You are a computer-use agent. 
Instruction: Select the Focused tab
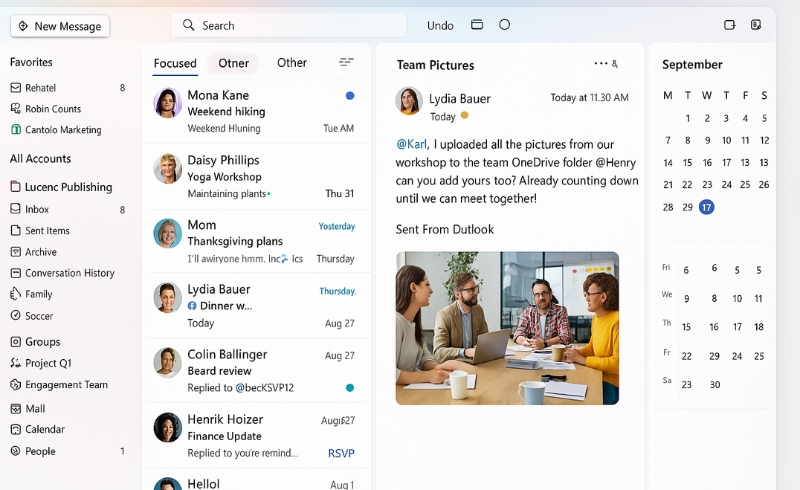(x=175, y=63)
